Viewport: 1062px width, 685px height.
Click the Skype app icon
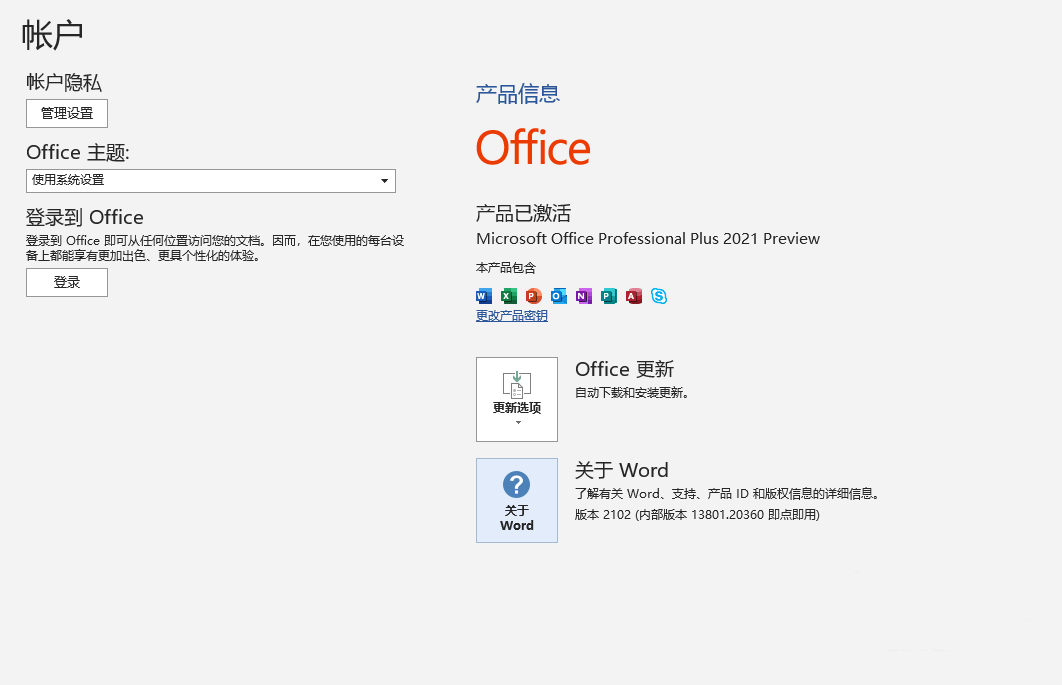click(x=659, y=296)
